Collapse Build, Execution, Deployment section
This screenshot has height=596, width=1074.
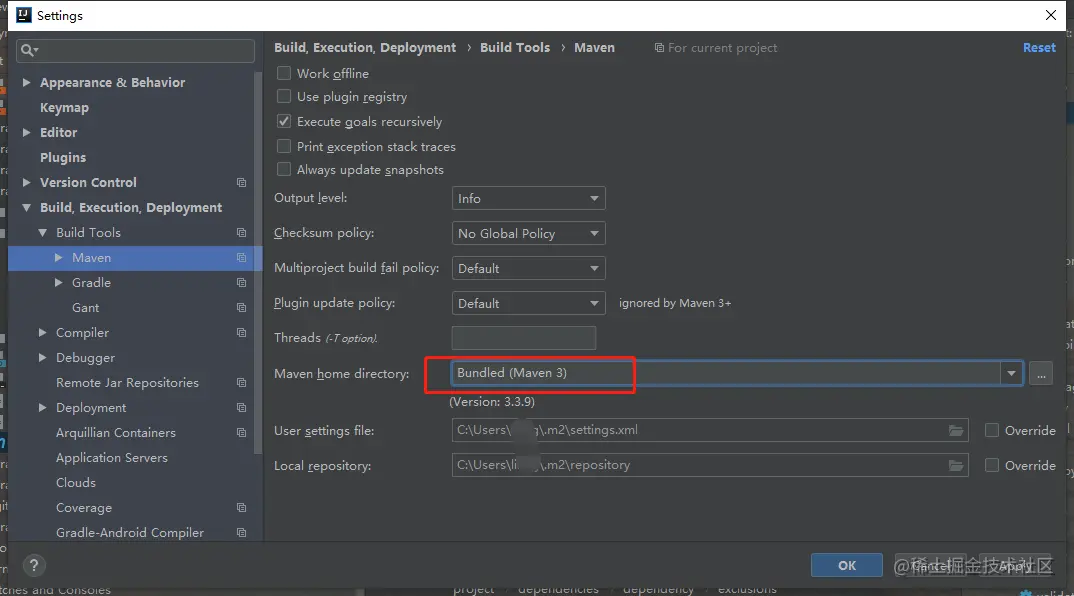[x=26, y=208]
